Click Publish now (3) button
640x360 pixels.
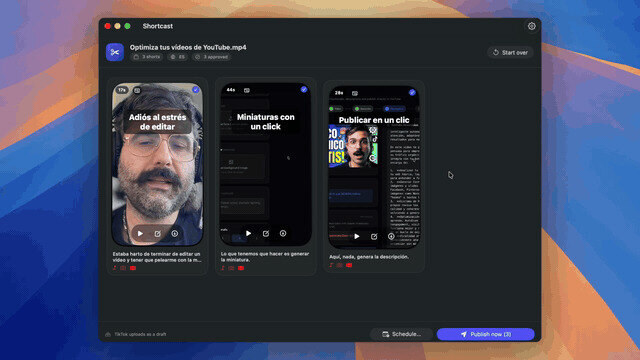click(x=486, y=334)
